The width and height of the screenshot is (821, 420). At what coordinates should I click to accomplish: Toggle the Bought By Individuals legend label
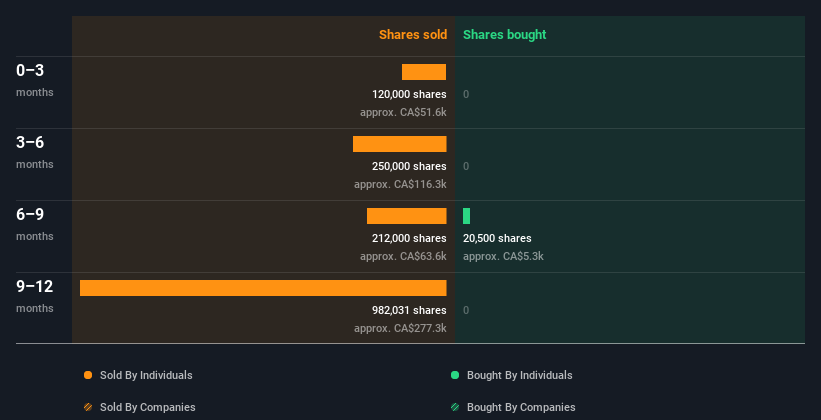519,375
